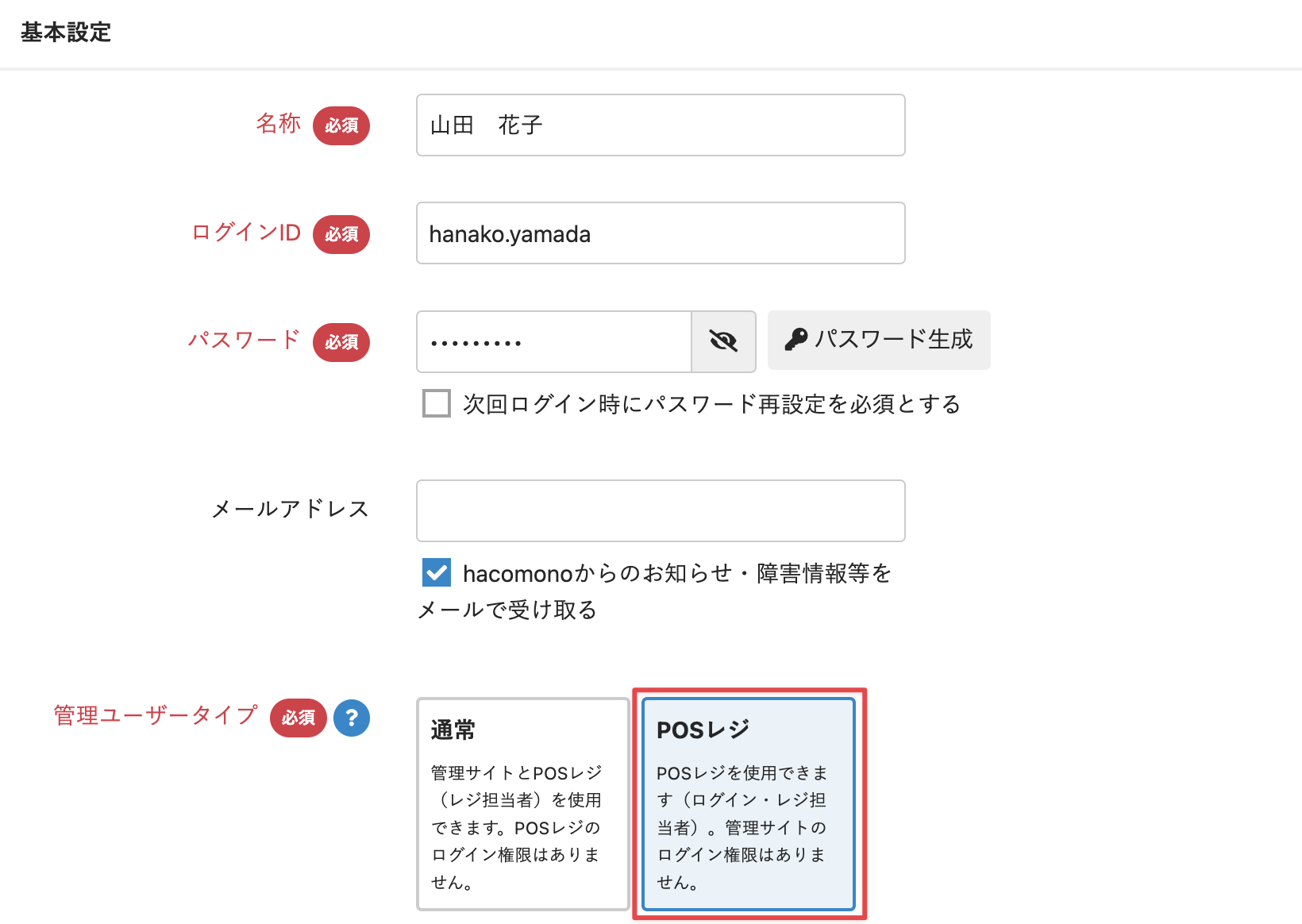Click the メールアドレス field label
This screenshot has height=924, width=1302.
[290, 509]
